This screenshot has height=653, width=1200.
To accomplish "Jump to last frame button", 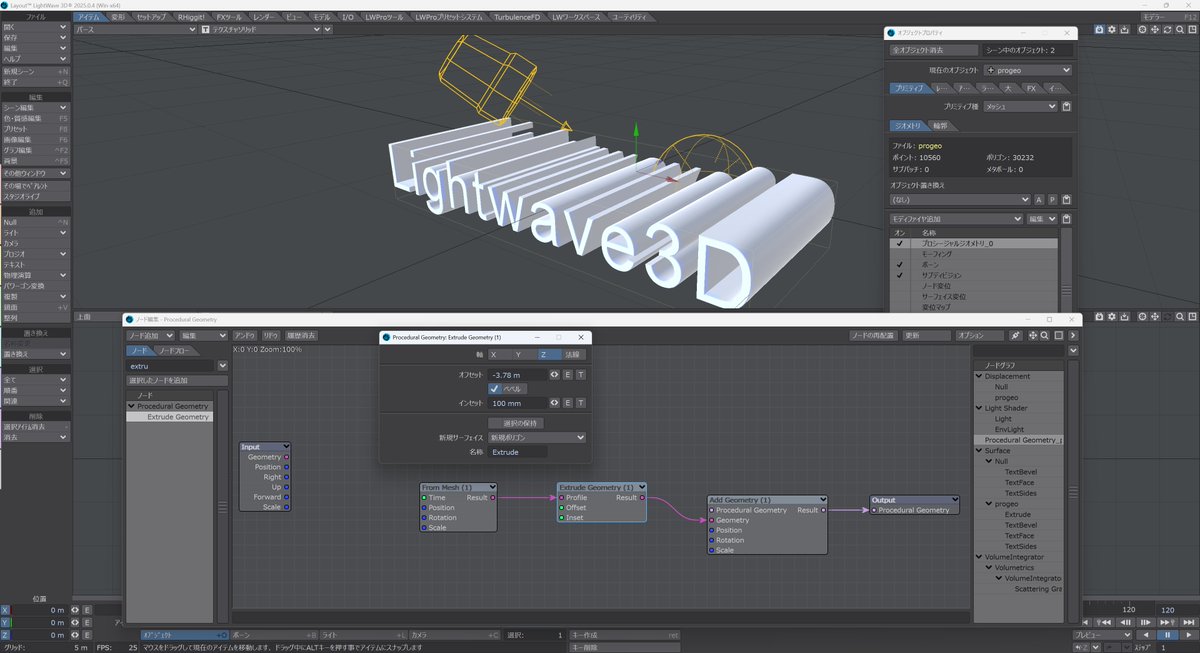I will point(1187,622).
